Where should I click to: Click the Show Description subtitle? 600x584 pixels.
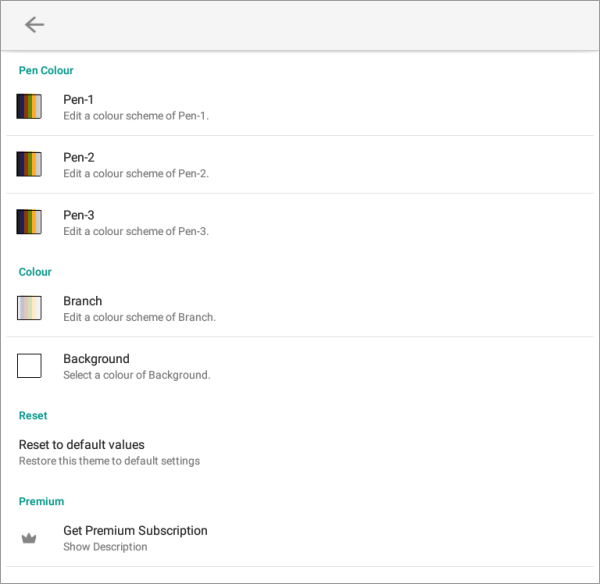[105, 547]
